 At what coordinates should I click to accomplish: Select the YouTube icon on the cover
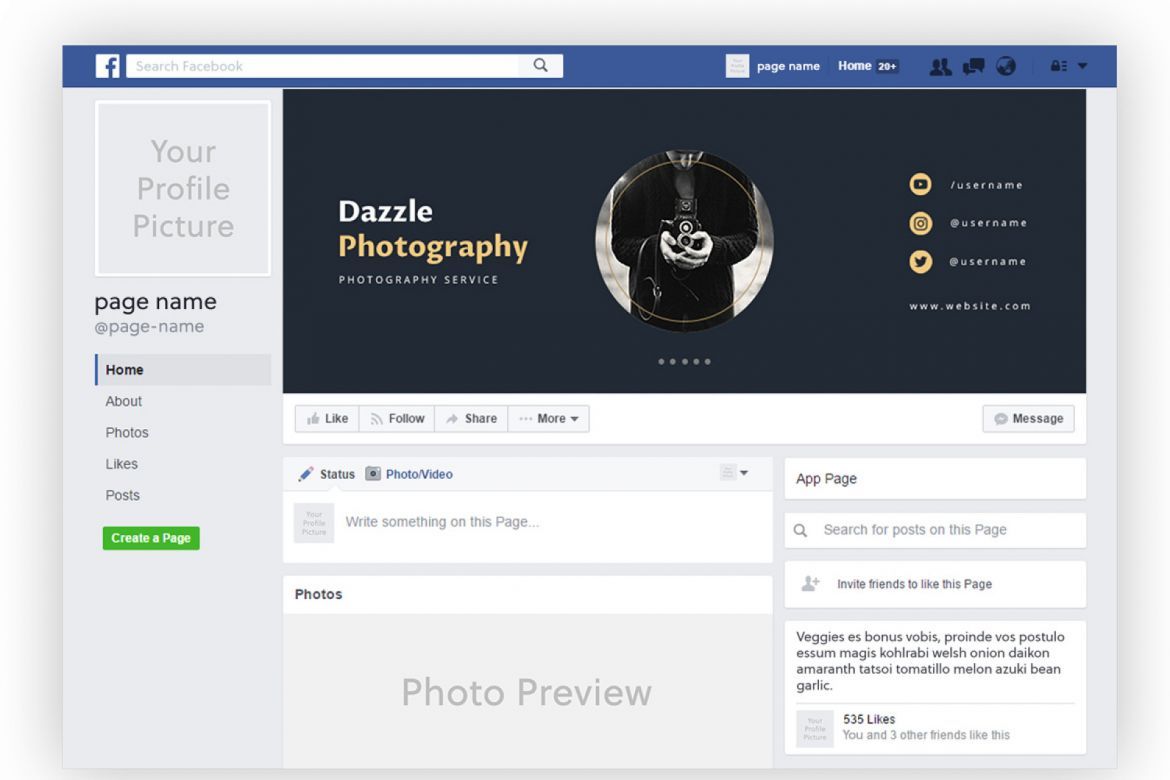920,184
